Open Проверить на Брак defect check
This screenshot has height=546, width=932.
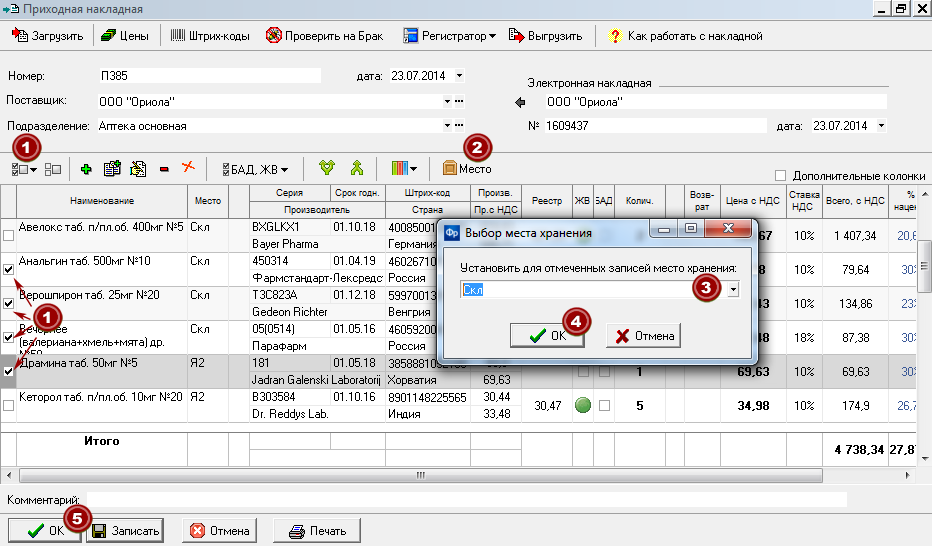(x=324, y=36)
